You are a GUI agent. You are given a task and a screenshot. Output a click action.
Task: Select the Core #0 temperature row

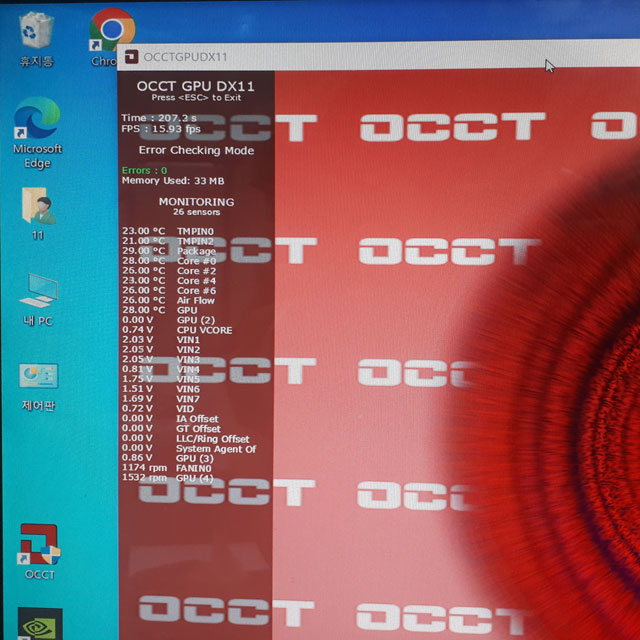coord(169,260)
